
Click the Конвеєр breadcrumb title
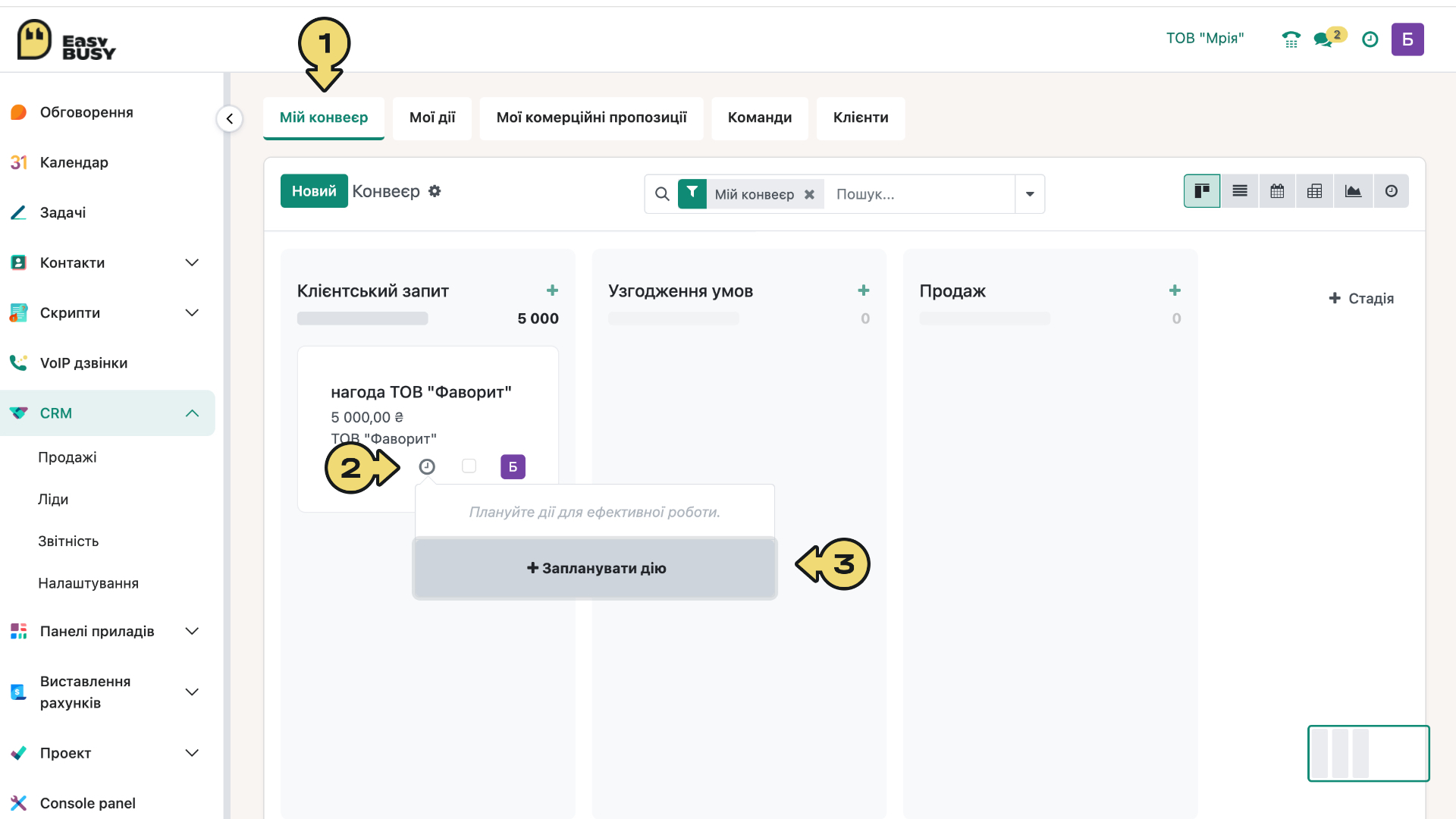click(386, 191)
